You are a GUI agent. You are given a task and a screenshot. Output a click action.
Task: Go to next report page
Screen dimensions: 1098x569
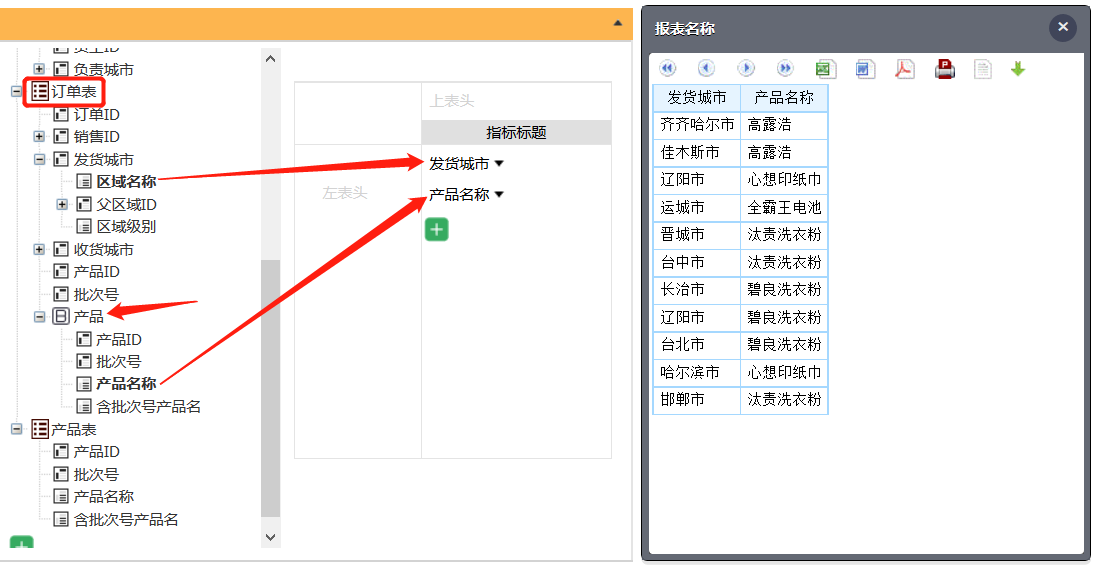point(746,69)
